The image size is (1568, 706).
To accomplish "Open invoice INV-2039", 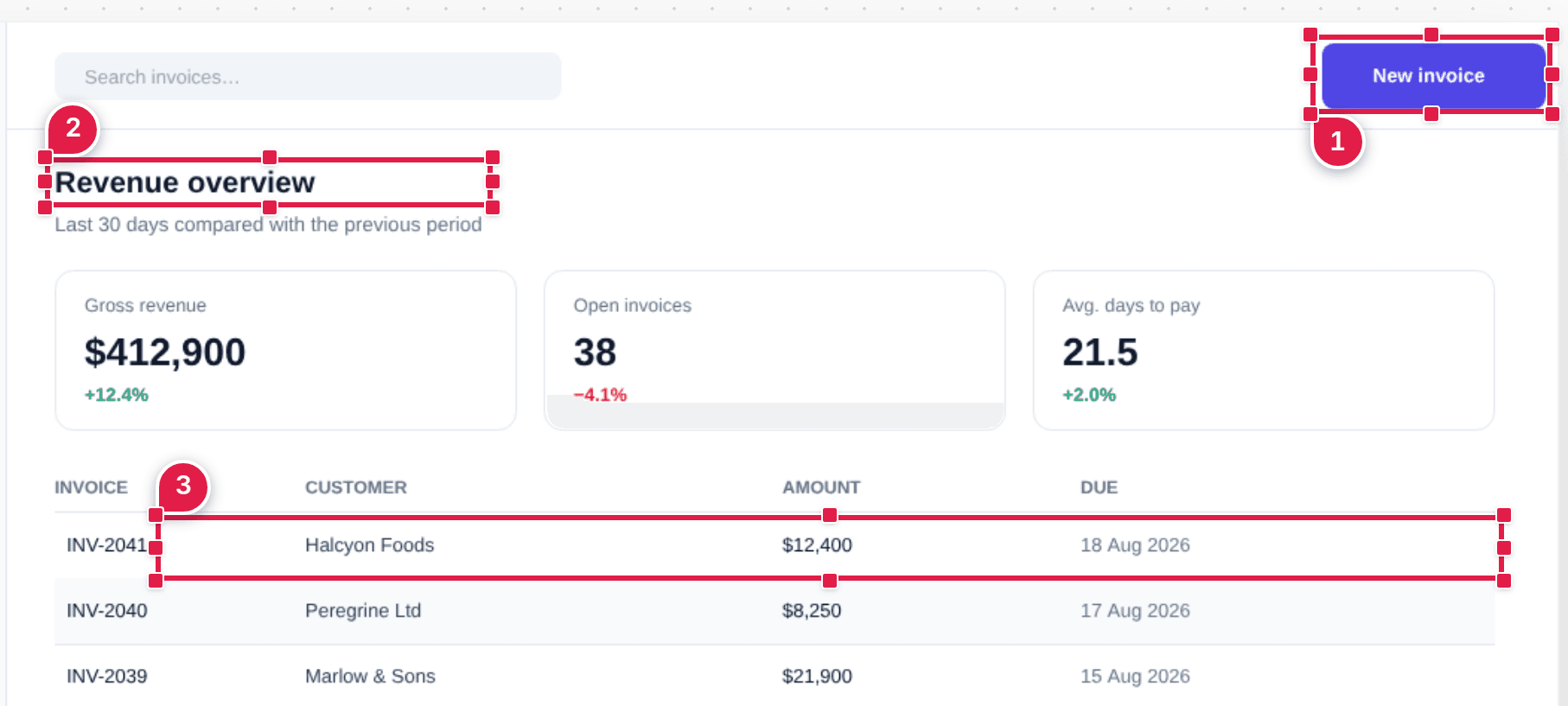I will point(107,677).
